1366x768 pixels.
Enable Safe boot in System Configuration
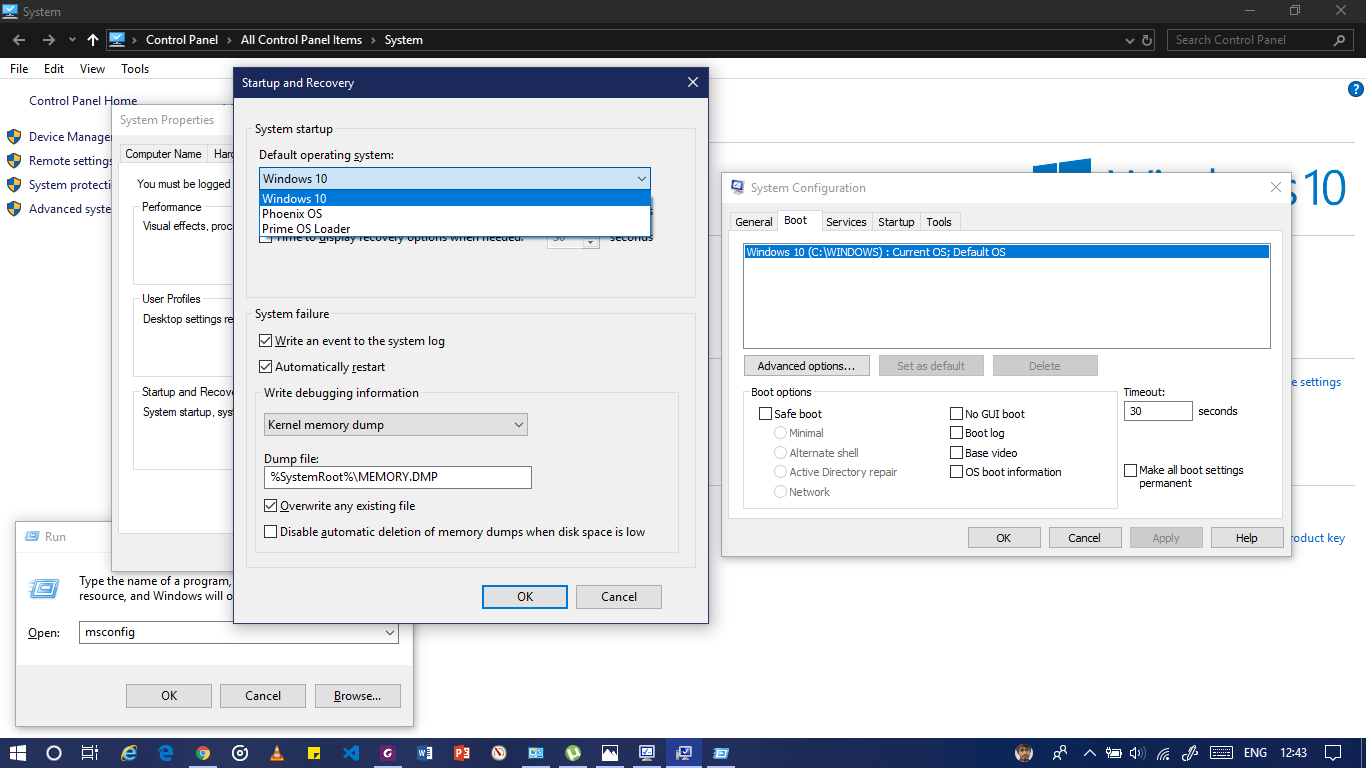tap(765, 414)
